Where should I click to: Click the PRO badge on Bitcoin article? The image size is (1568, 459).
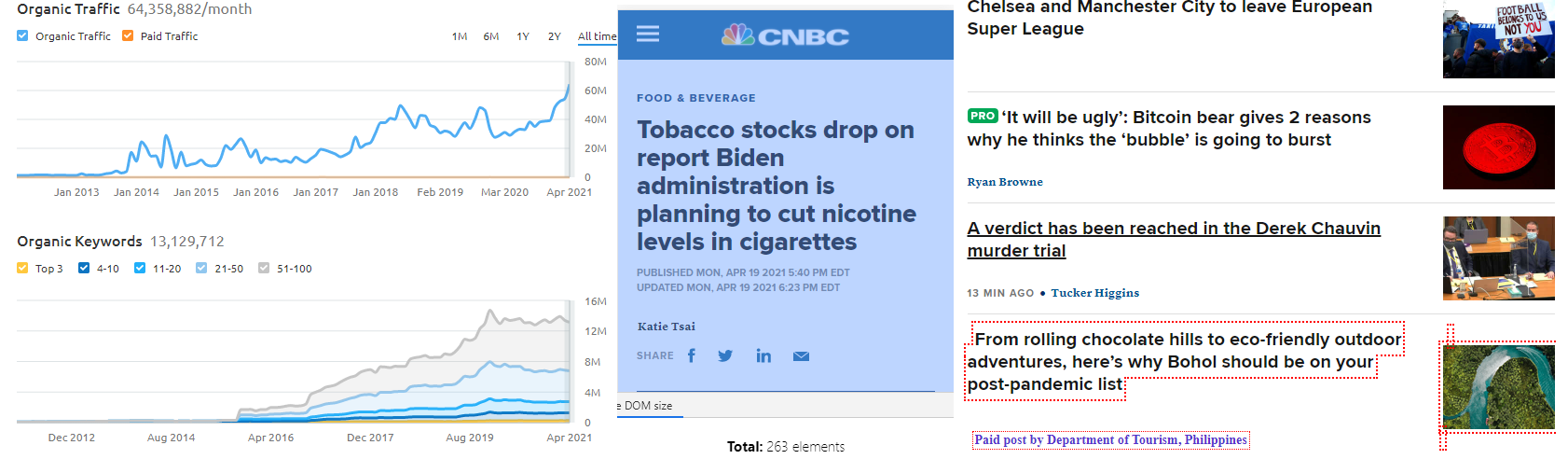[983, 116]
